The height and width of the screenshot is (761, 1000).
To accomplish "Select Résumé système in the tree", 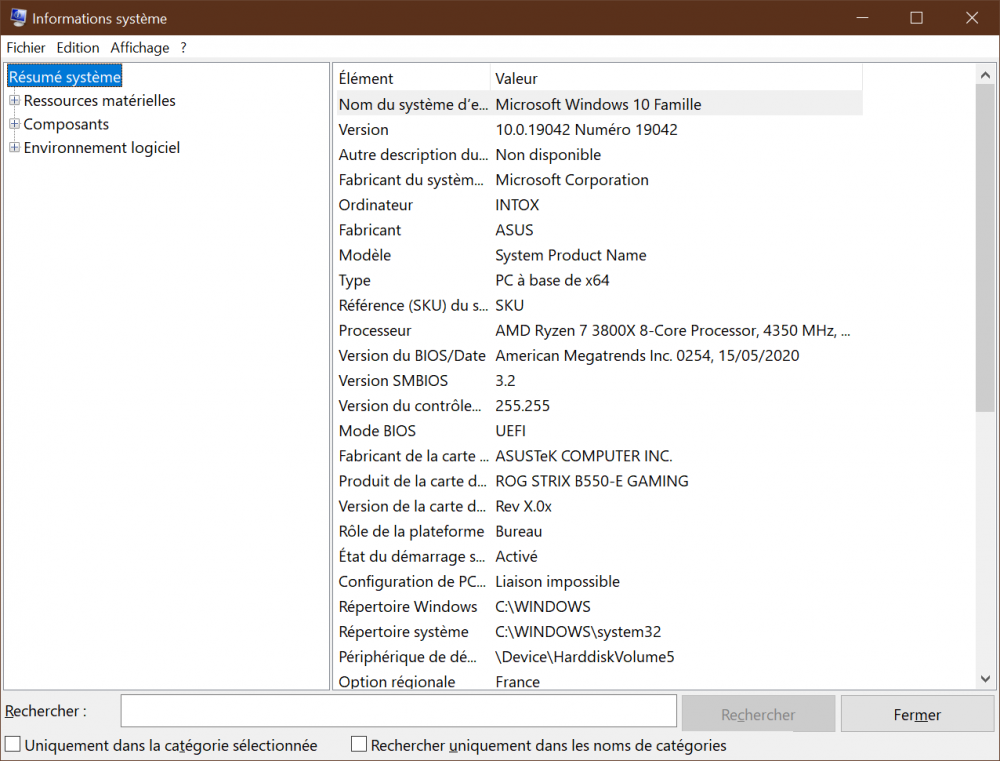I will click(x=65, y=77).
